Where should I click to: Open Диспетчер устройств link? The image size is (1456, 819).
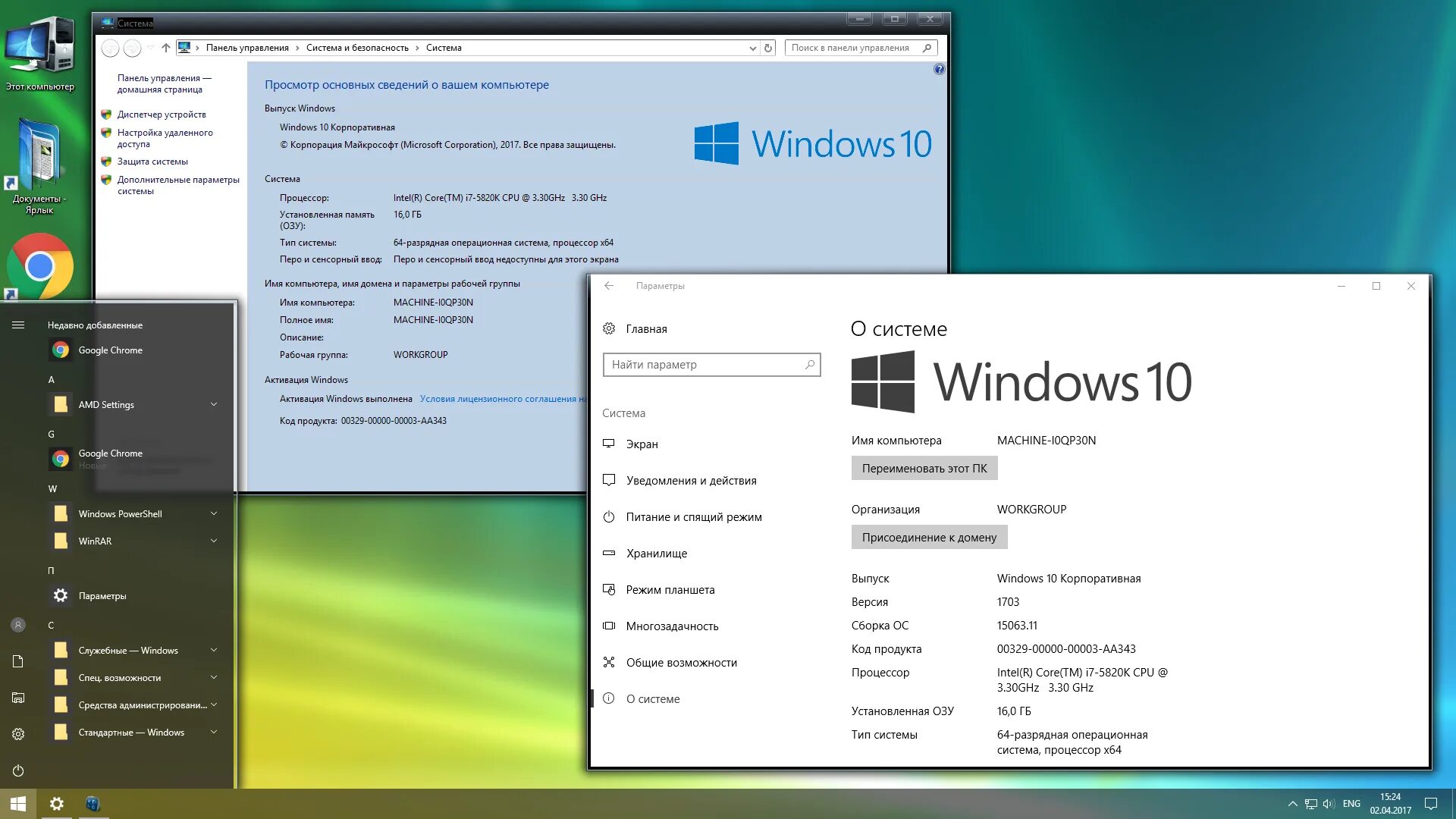click(162, 115)
